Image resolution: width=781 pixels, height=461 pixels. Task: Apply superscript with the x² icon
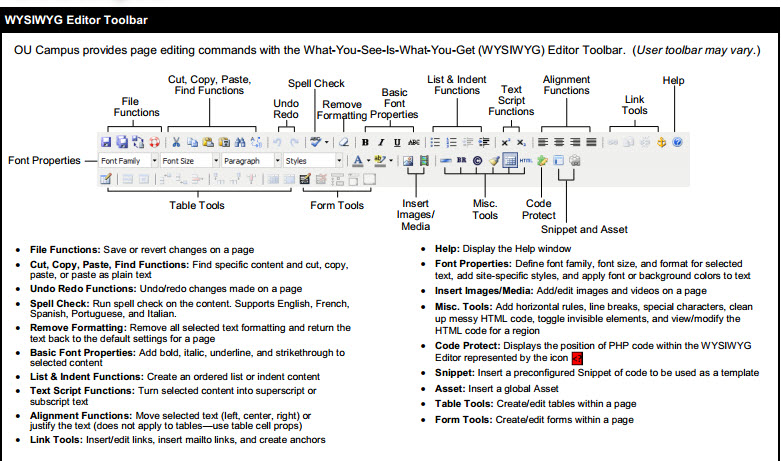(505, 142)
